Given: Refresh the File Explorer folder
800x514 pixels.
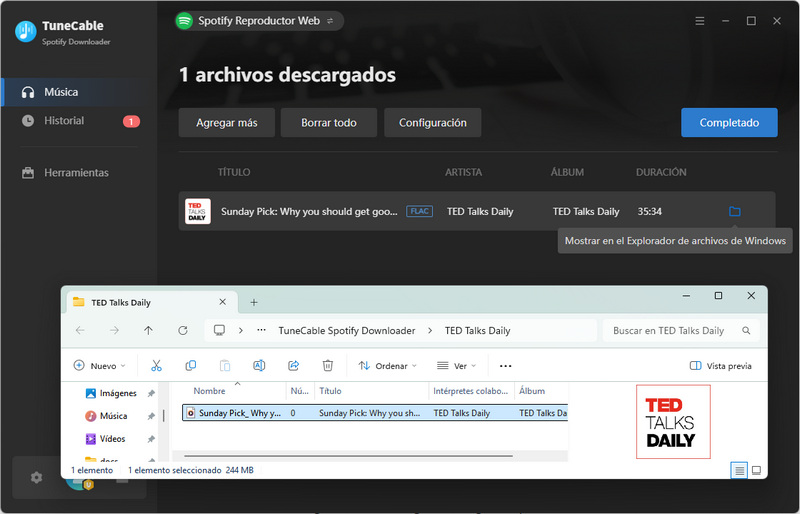Looking at the screenshot, I should (x=183, y=331).
